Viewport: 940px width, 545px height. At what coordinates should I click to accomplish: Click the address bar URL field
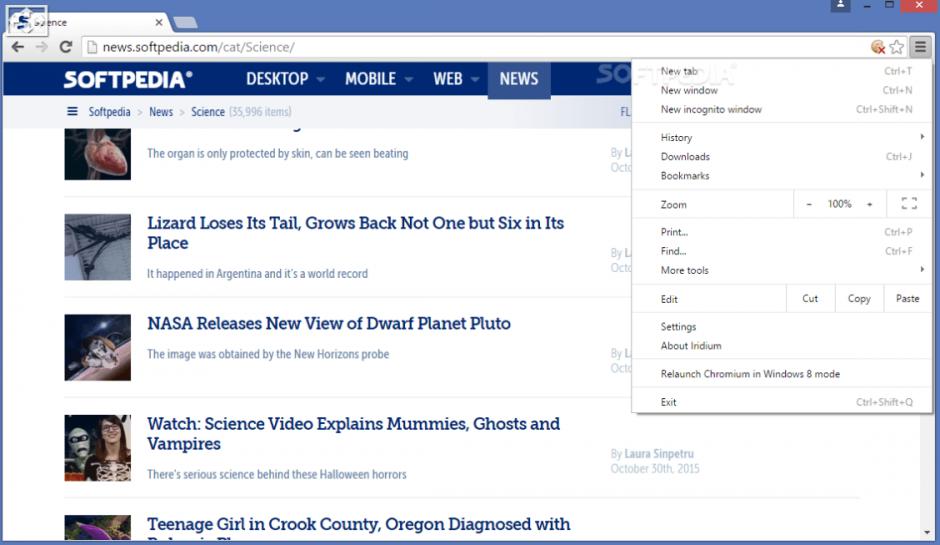474,47
